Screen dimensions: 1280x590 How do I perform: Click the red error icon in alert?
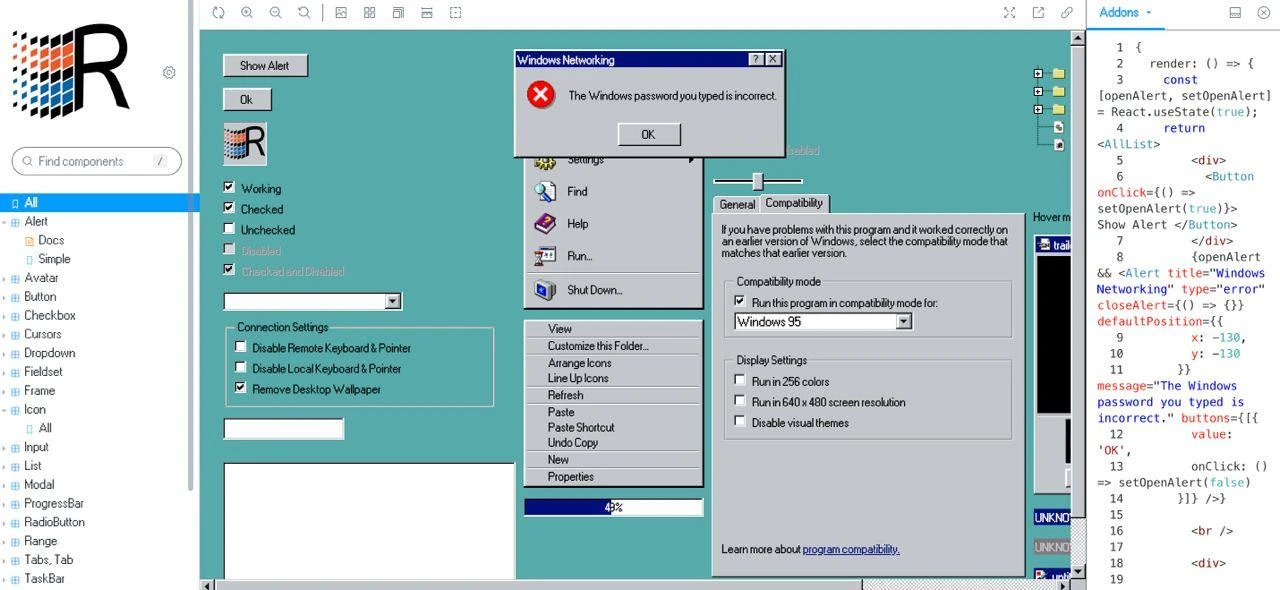[541, 95]
